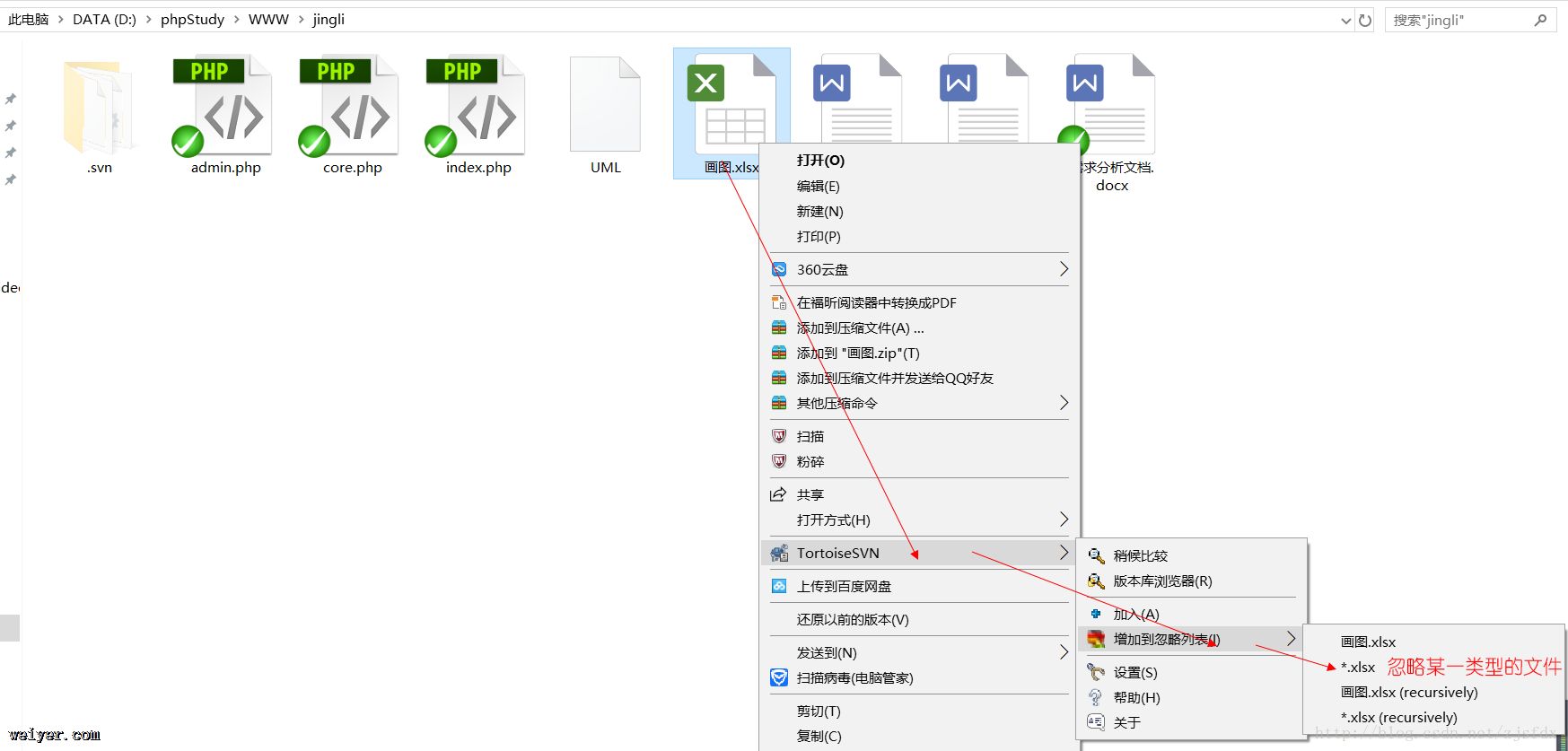Click the about icon beside 关于
This screenshot has width=1568, height=751.
click(x=1096, y=722)
